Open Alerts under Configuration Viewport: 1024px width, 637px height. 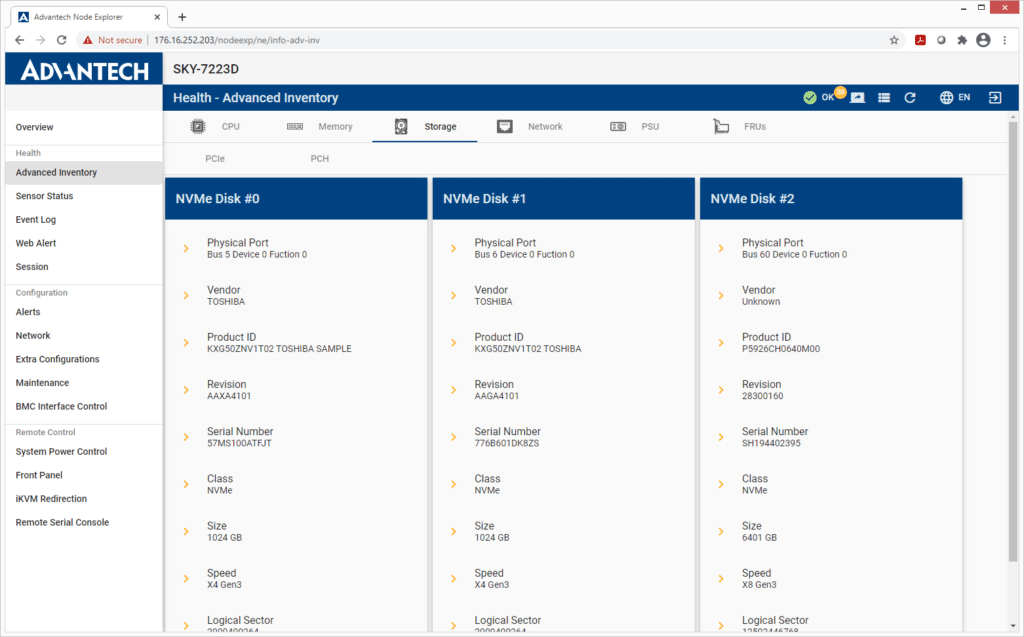coord(28,312)
